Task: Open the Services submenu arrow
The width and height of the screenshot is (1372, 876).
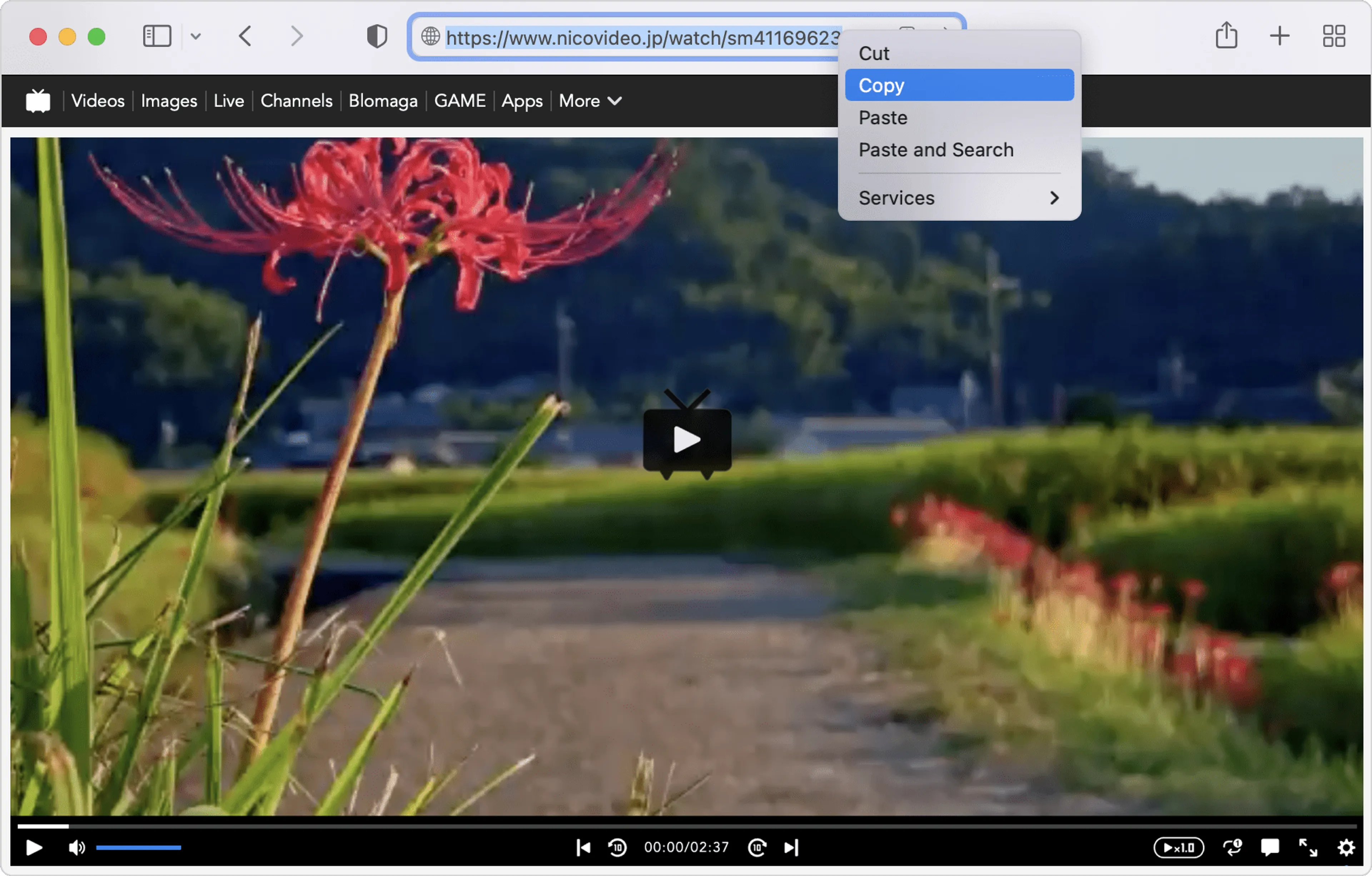Action: [x=1054, y=198]
